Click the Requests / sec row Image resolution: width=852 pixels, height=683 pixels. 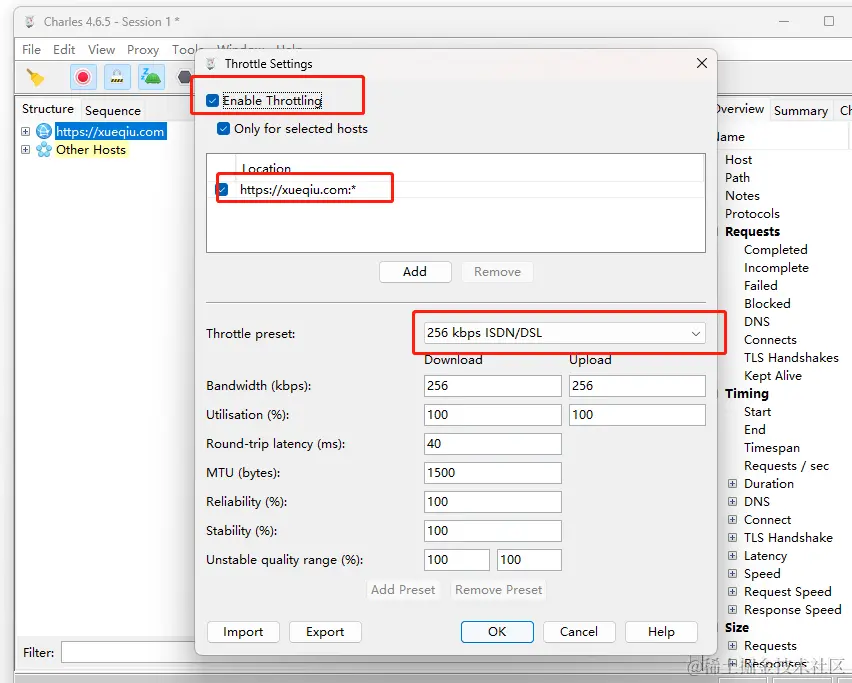pyautogui.click(x=786, y=466)
